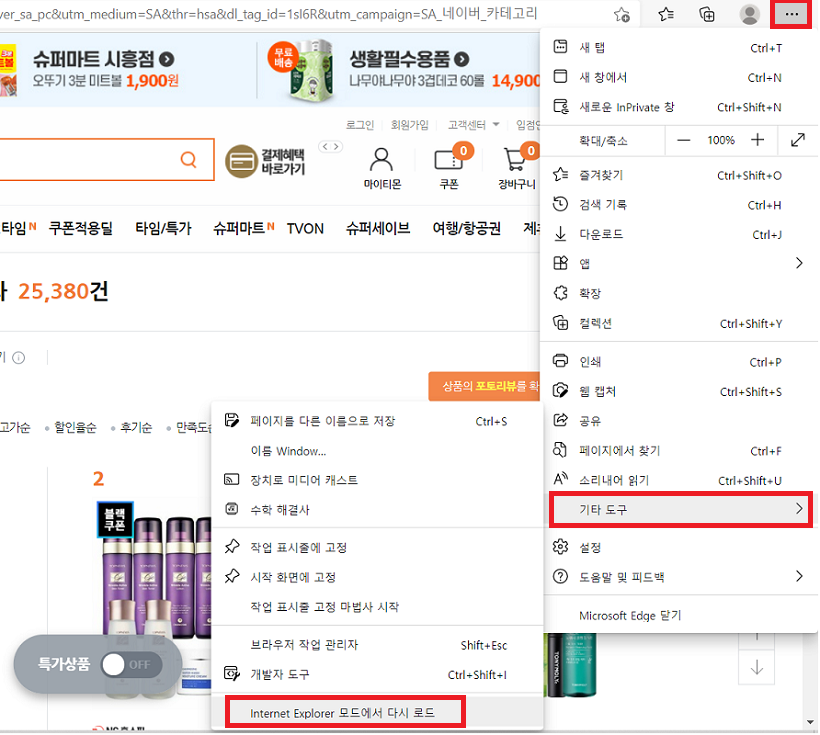Click the 회원가입 link
Screen dimensions: 820x735
point(409,125)
